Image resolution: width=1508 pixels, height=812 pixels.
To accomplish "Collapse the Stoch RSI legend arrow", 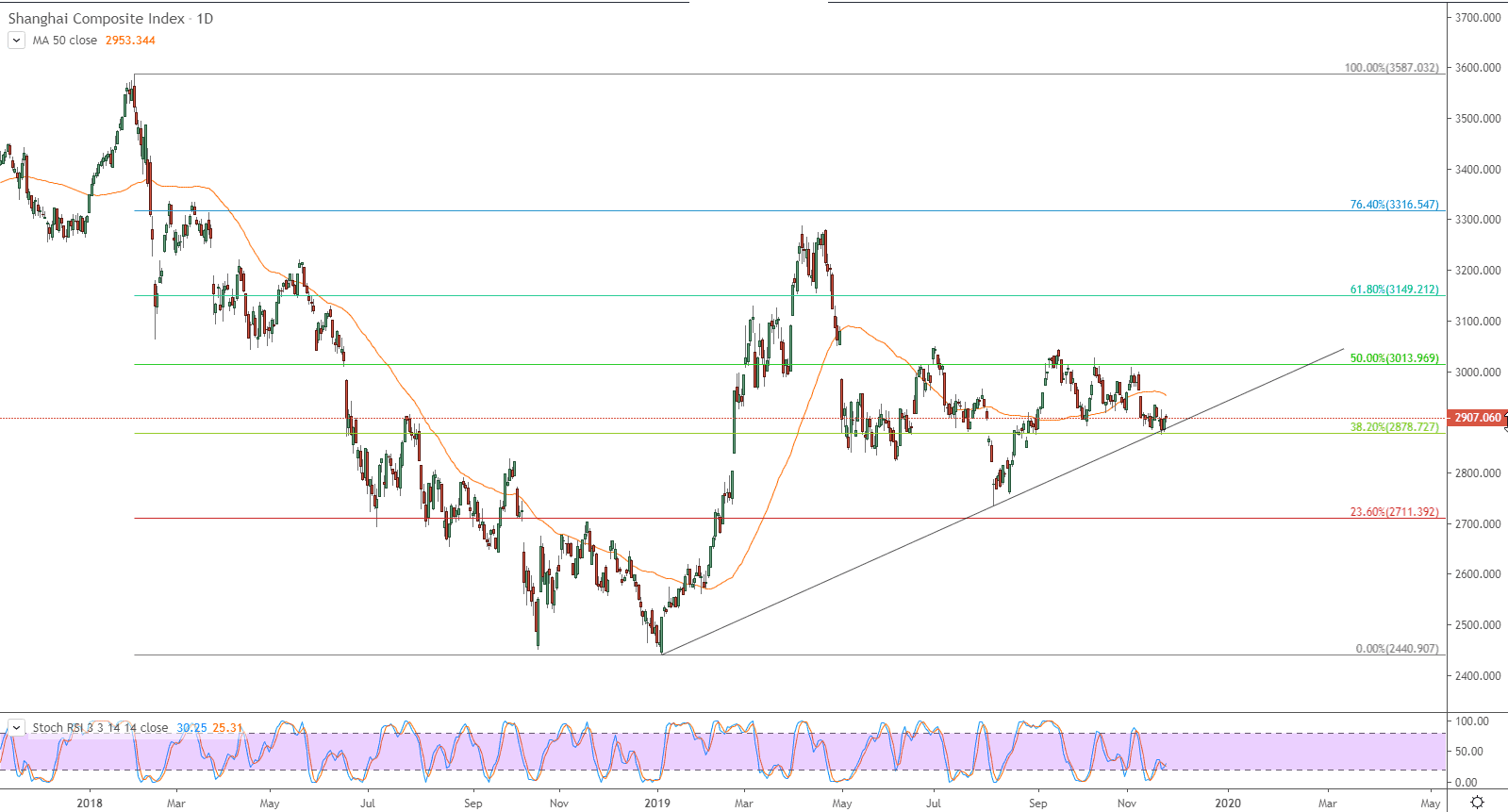I will pos(16,728).
